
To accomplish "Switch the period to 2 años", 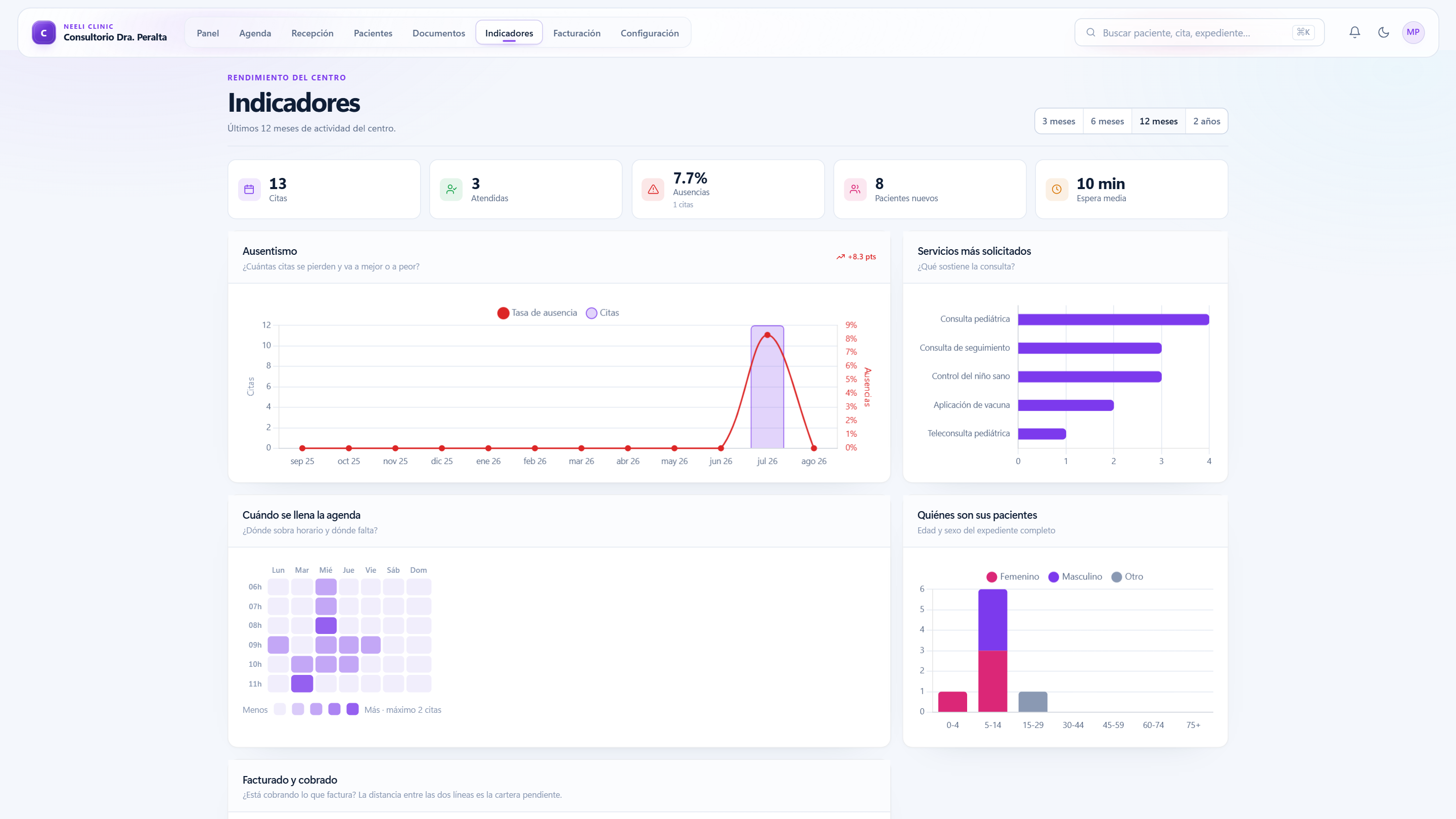I will coord(1207,121).
